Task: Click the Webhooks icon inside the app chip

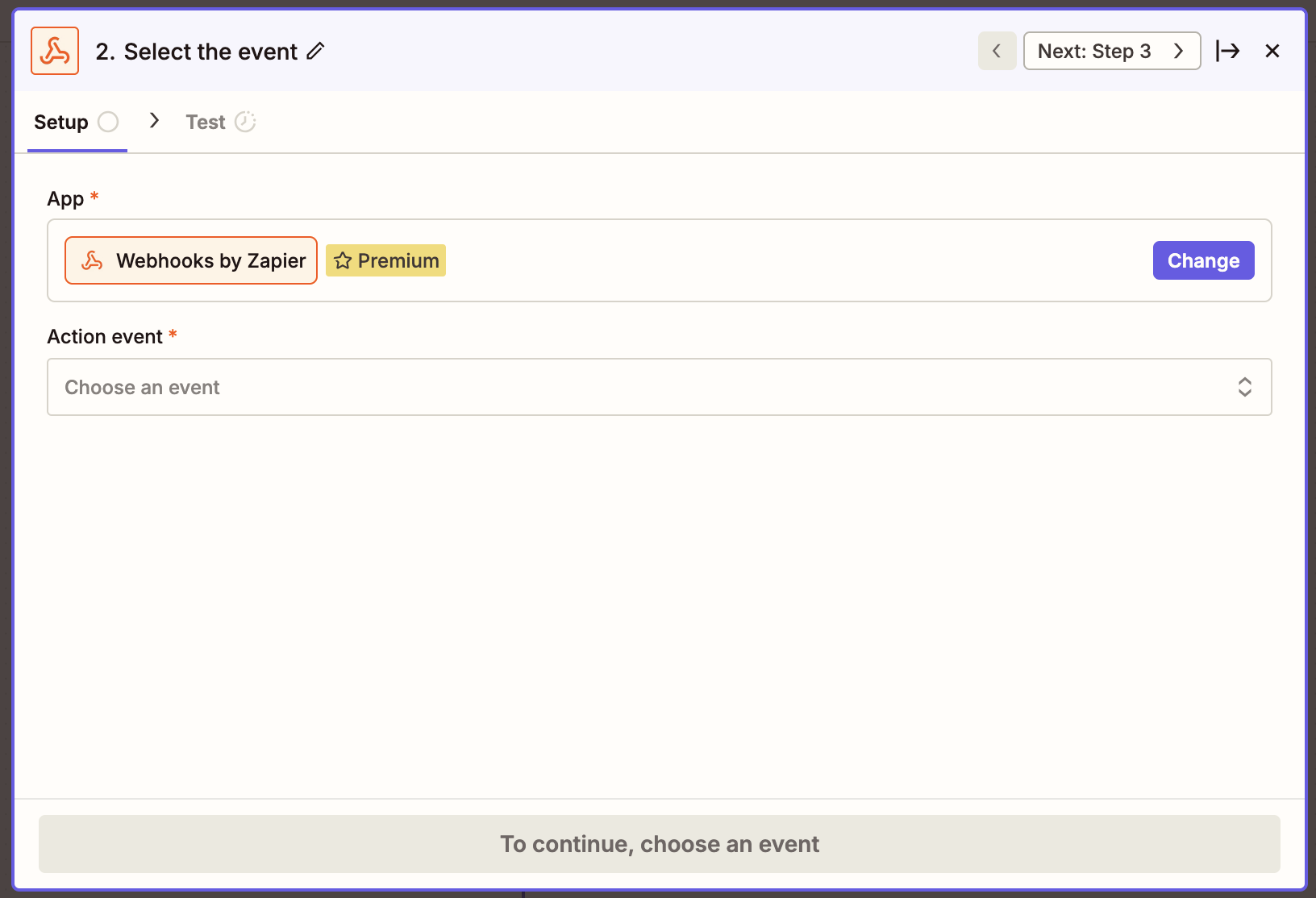Action: coord(92,260)
